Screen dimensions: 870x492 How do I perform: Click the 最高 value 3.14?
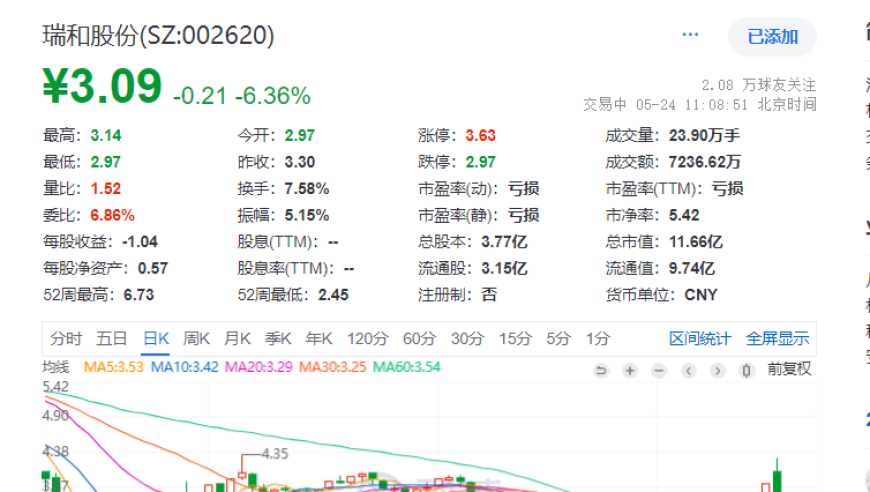click(x=106, y=135)
